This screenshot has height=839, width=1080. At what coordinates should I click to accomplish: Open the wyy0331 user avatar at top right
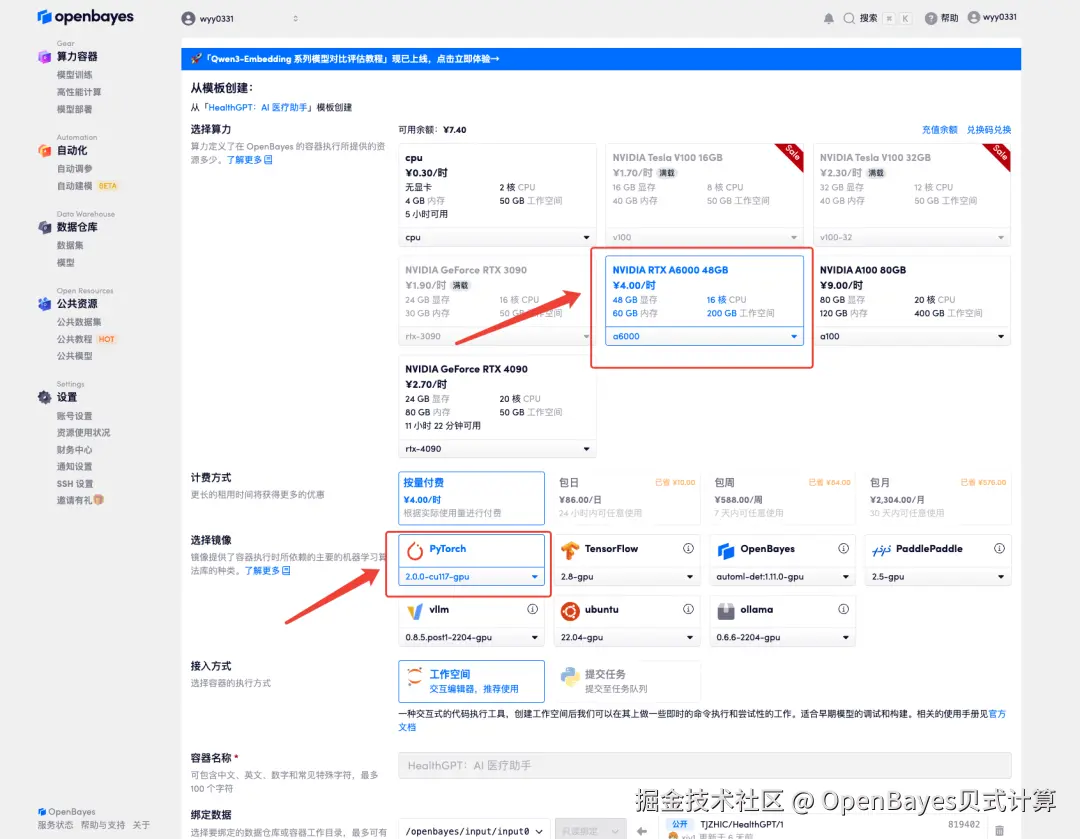[x=974, y=17]
